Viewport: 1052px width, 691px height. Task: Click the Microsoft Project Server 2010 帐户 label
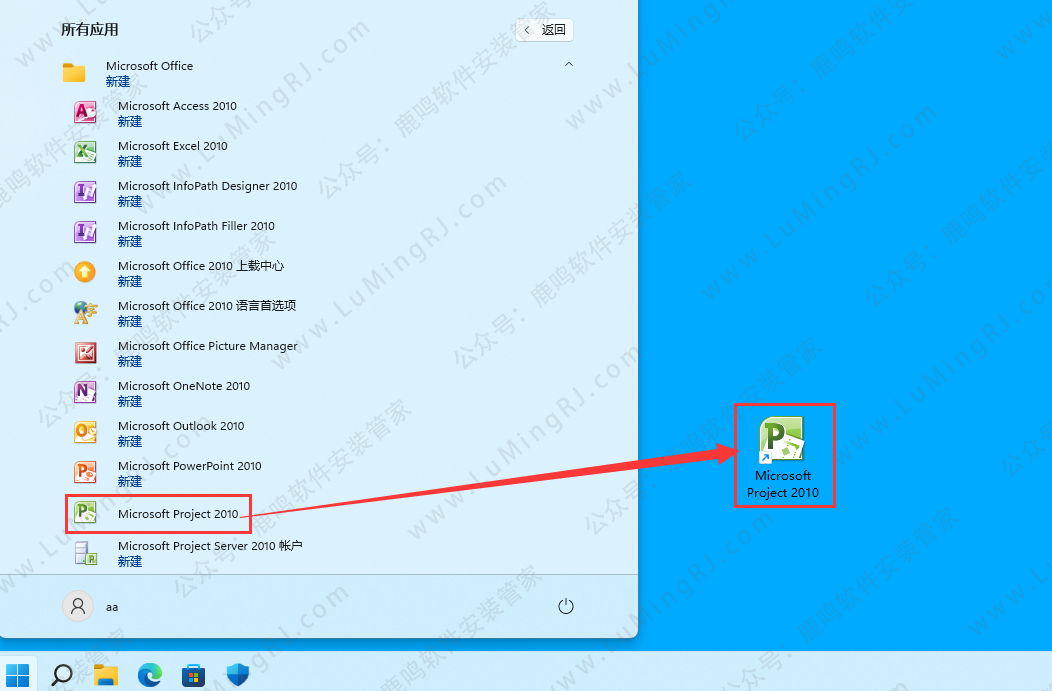click(x=210, y=546)
